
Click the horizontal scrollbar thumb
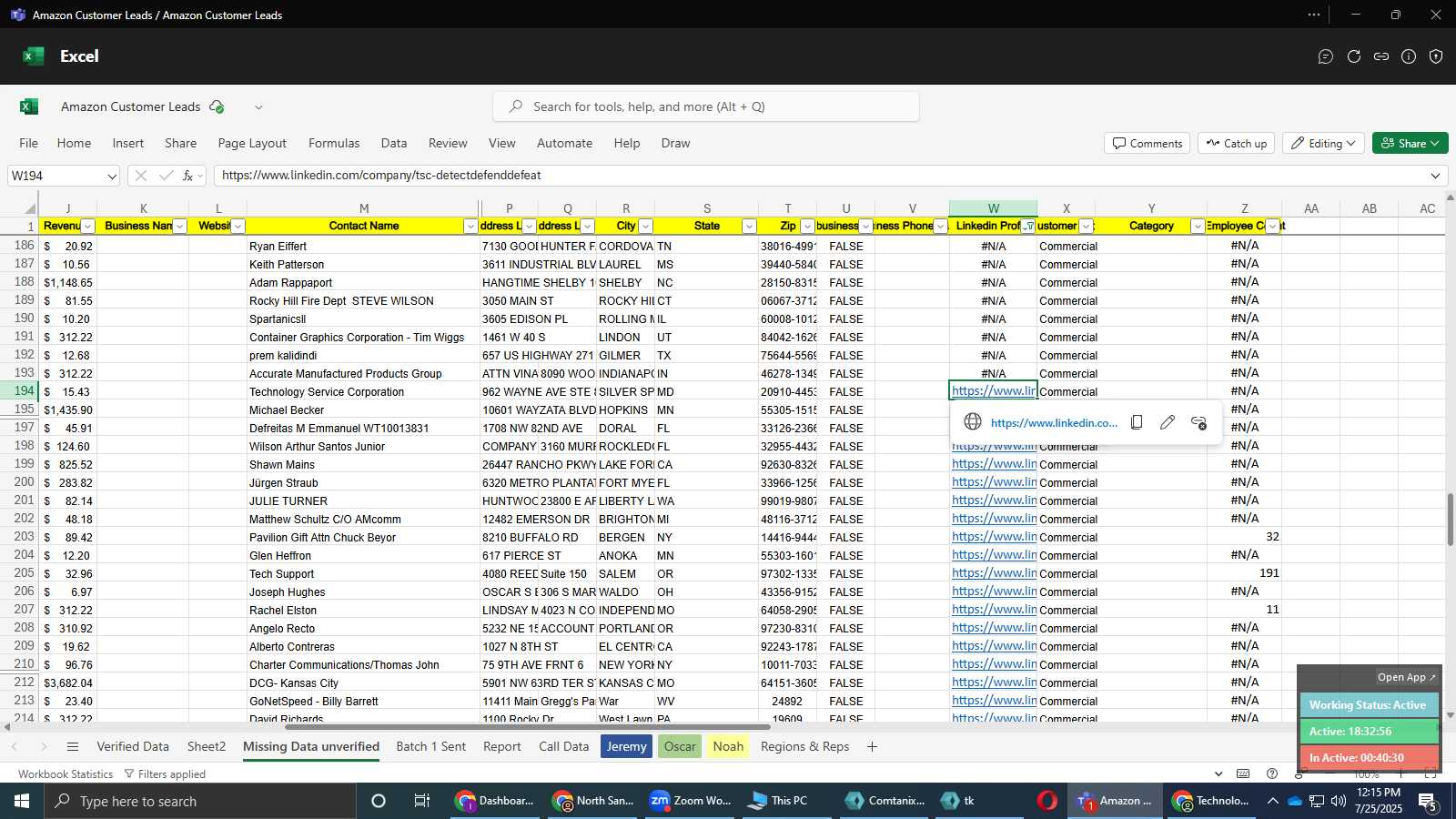(x=528, y=727)
